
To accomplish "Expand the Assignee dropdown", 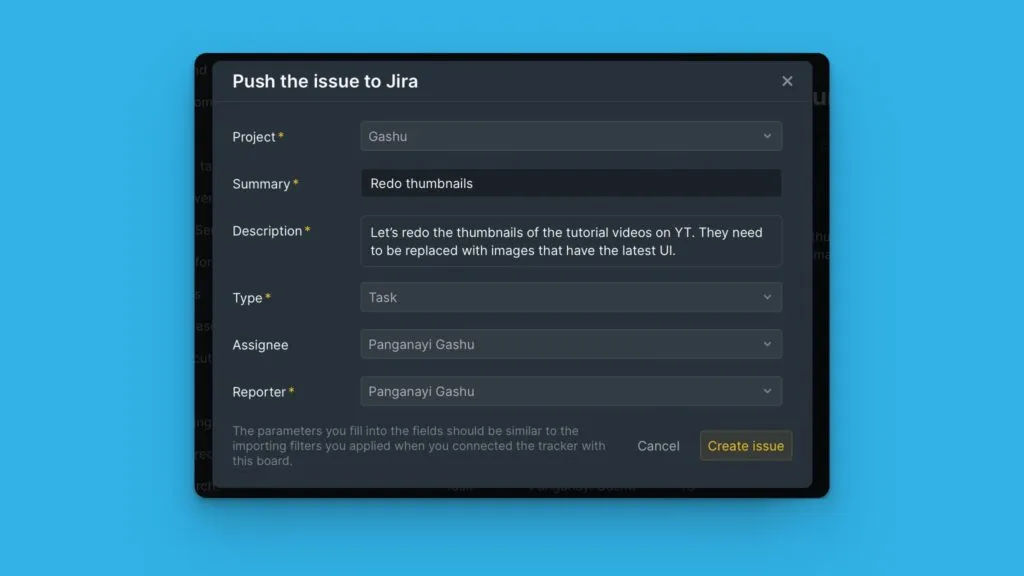I will (560, 344).
